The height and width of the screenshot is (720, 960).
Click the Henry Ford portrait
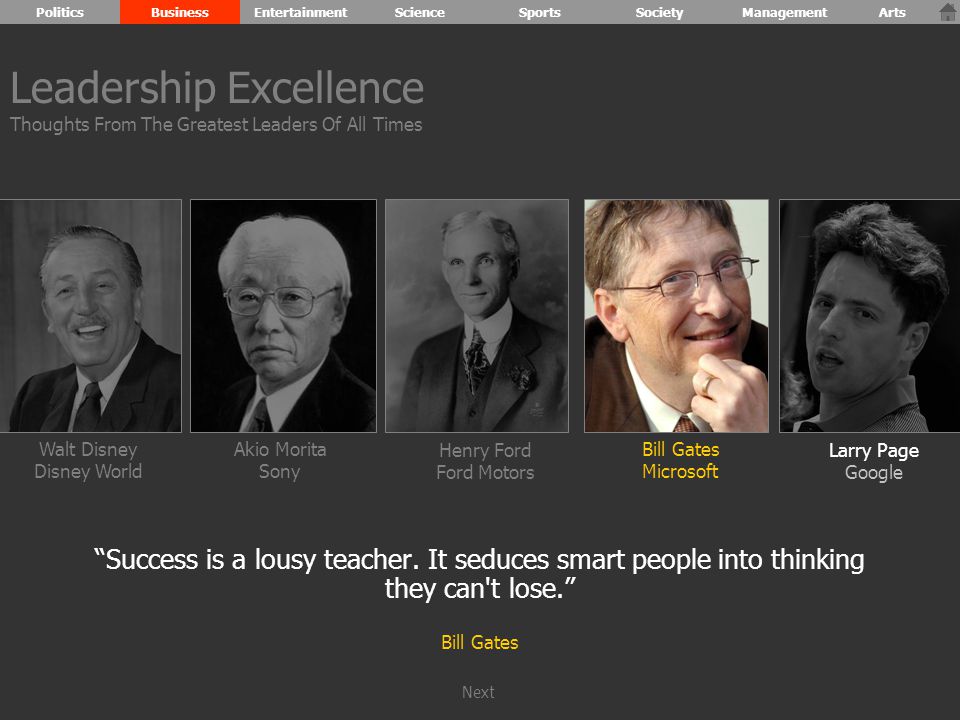(x=477, y=316)
